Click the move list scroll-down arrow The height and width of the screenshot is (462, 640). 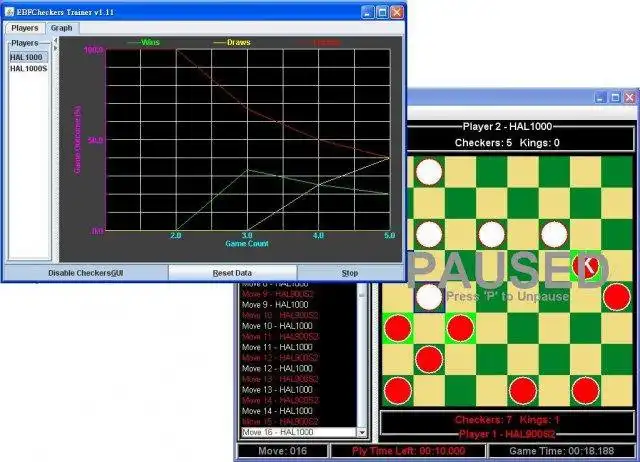click(362, 432)
